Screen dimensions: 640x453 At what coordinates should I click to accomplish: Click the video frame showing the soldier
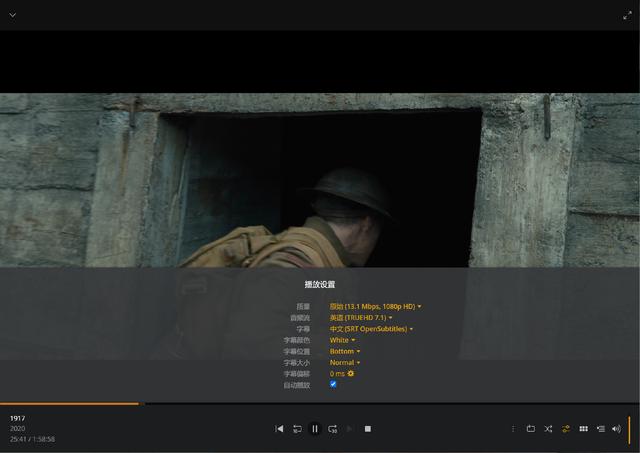coord(320,180)
